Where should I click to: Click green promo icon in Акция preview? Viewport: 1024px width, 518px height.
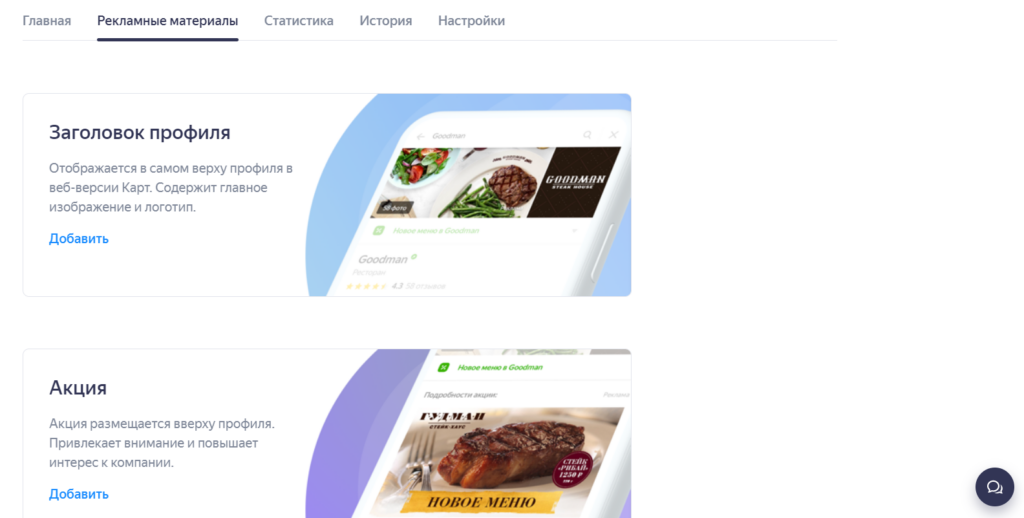443,367
